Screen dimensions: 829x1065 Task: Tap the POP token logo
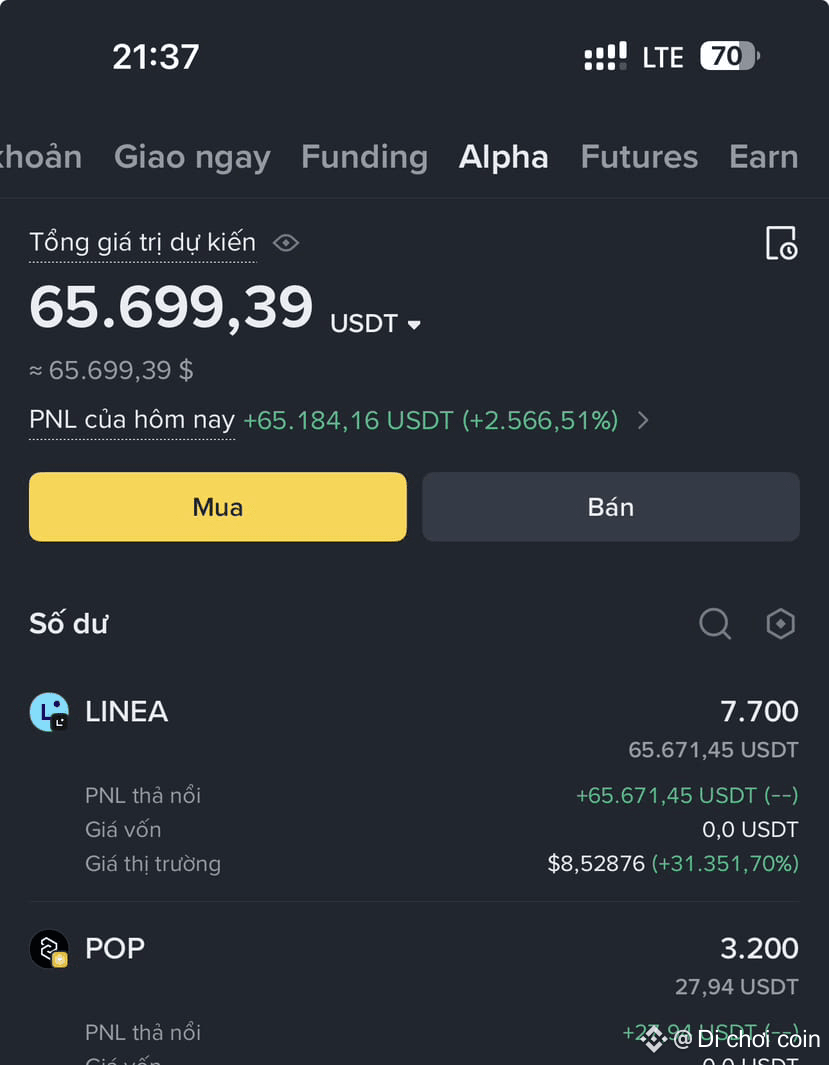pyautogui.click(x=49, y=949)
